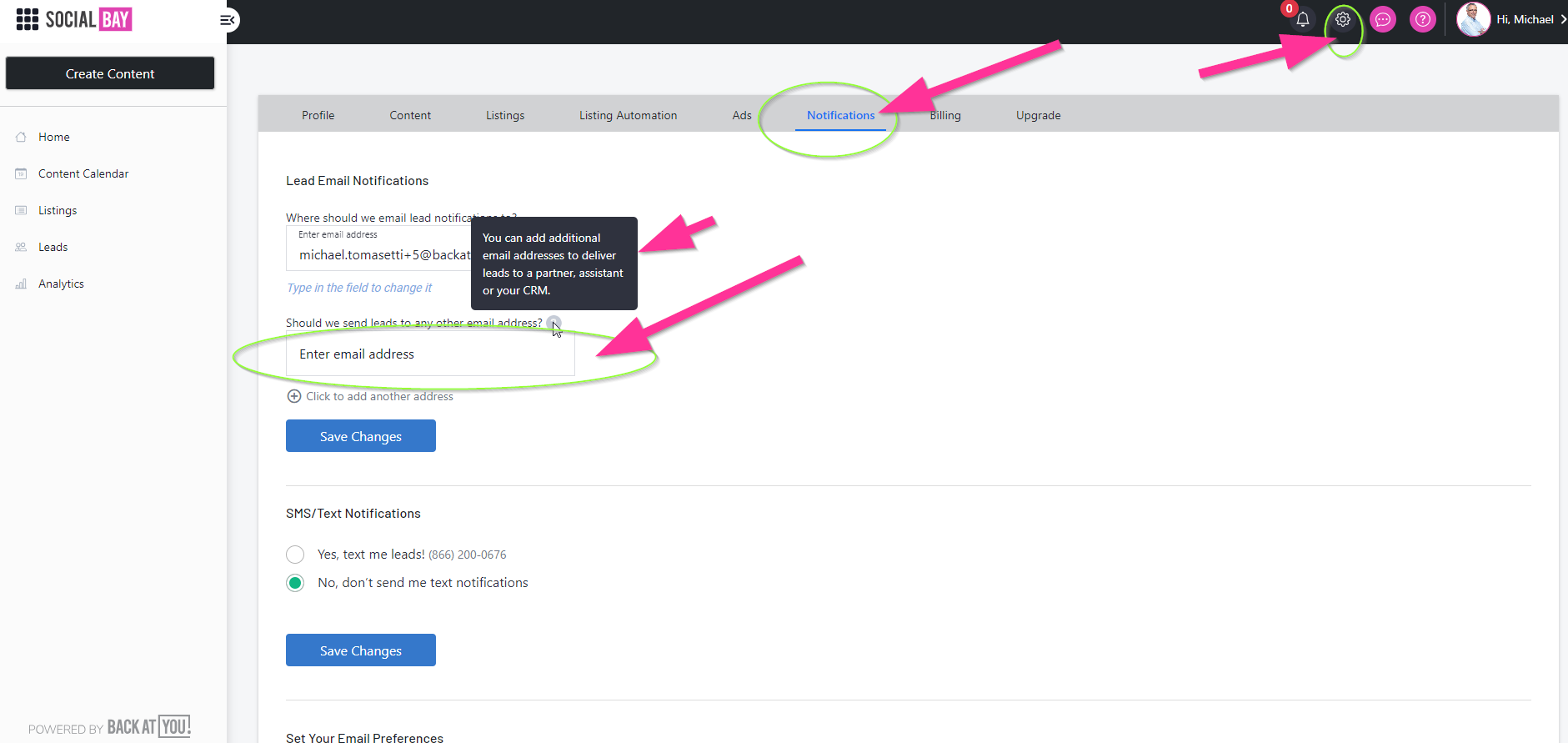
Task: Click the sidebar Listings icon
Action: (x=21, y=210)
